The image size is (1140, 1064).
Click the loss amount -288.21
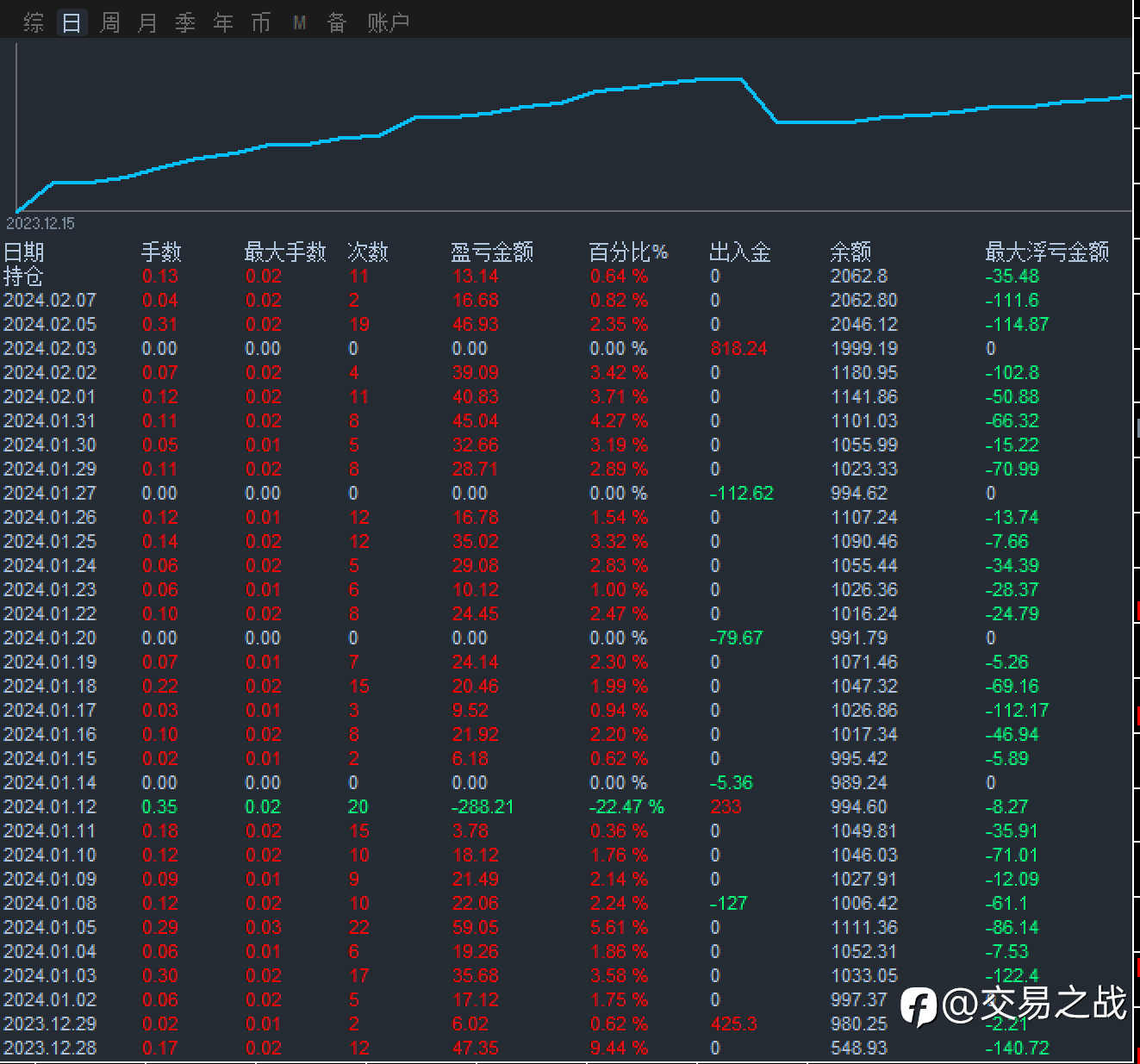(483, 806)
